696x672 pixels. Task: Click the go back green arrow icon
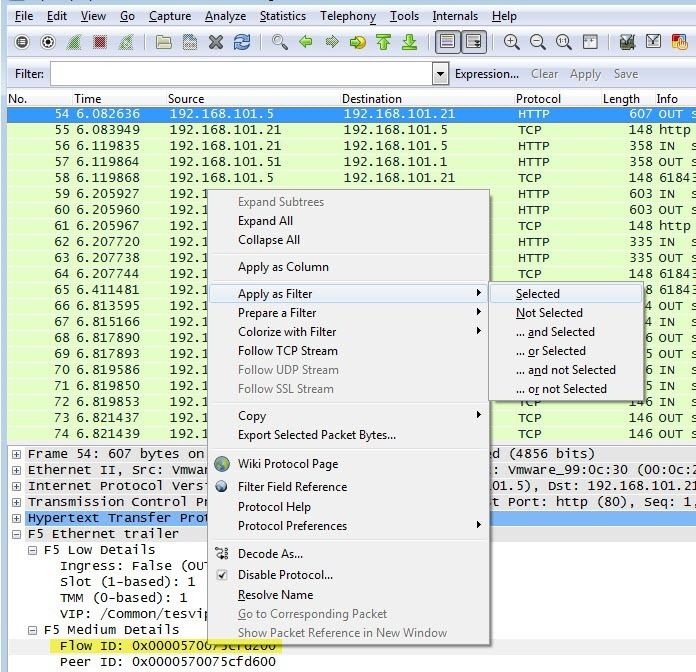[x=305, y=43]
